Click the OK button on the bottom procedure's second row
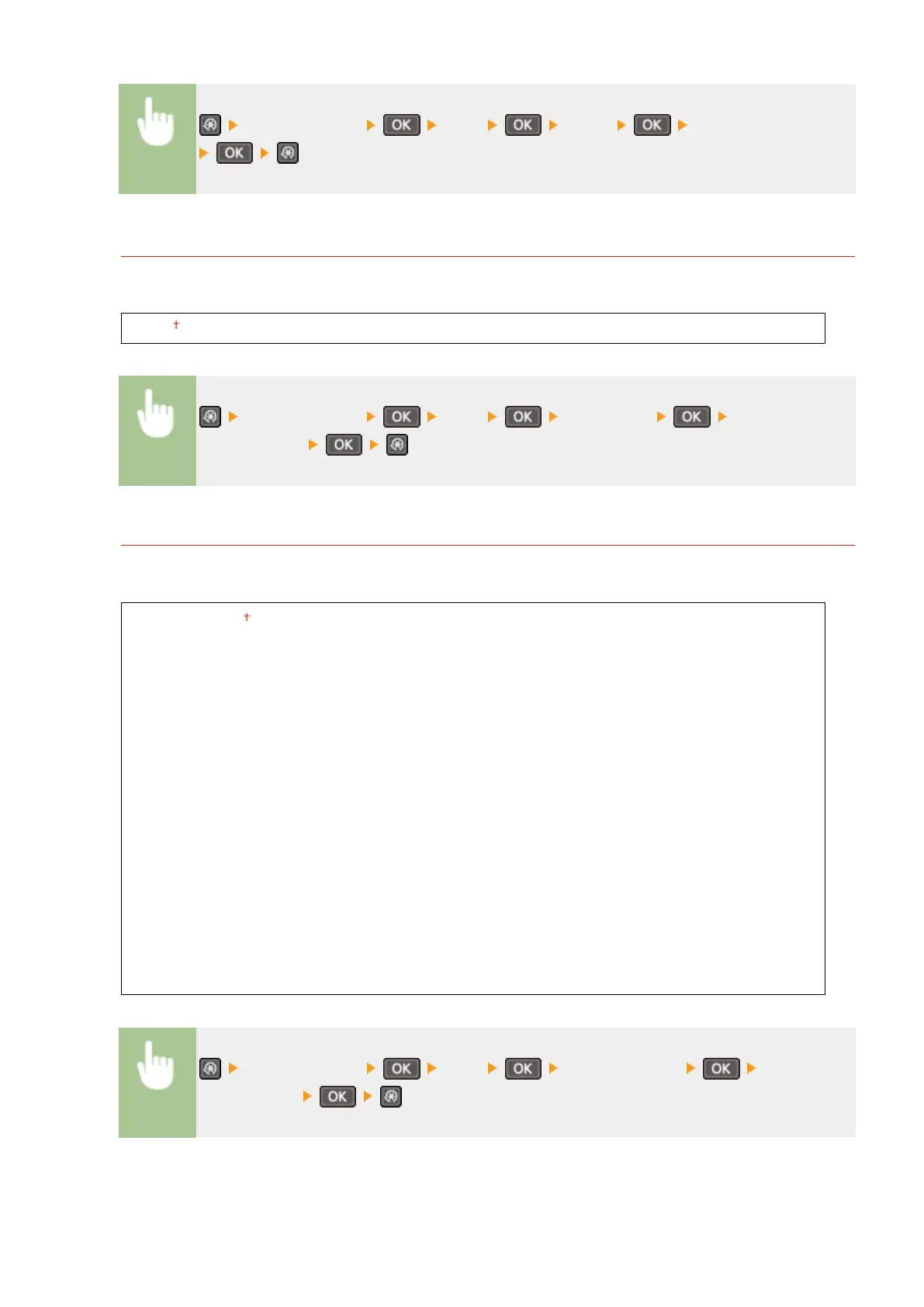Screen dimensions: 924x1307 click(337, 1097)
